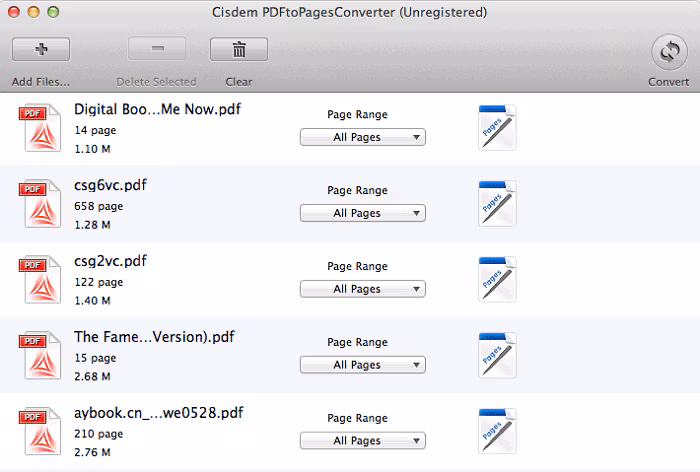Click the 'Convert' label

668,82
